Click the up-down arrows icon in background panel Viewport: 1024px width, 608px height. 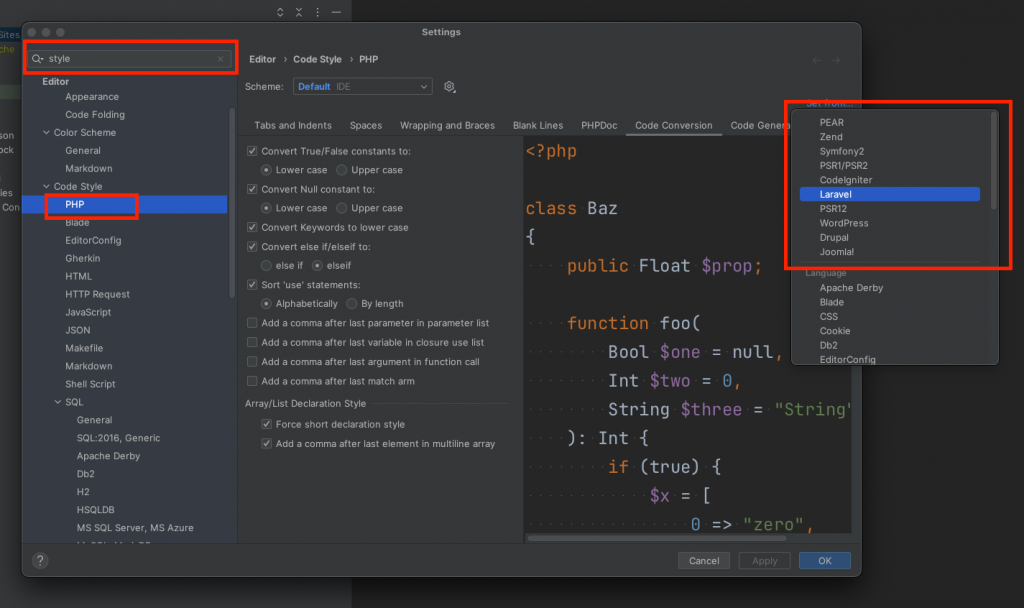pyautogui.click(x=280, y=12)
